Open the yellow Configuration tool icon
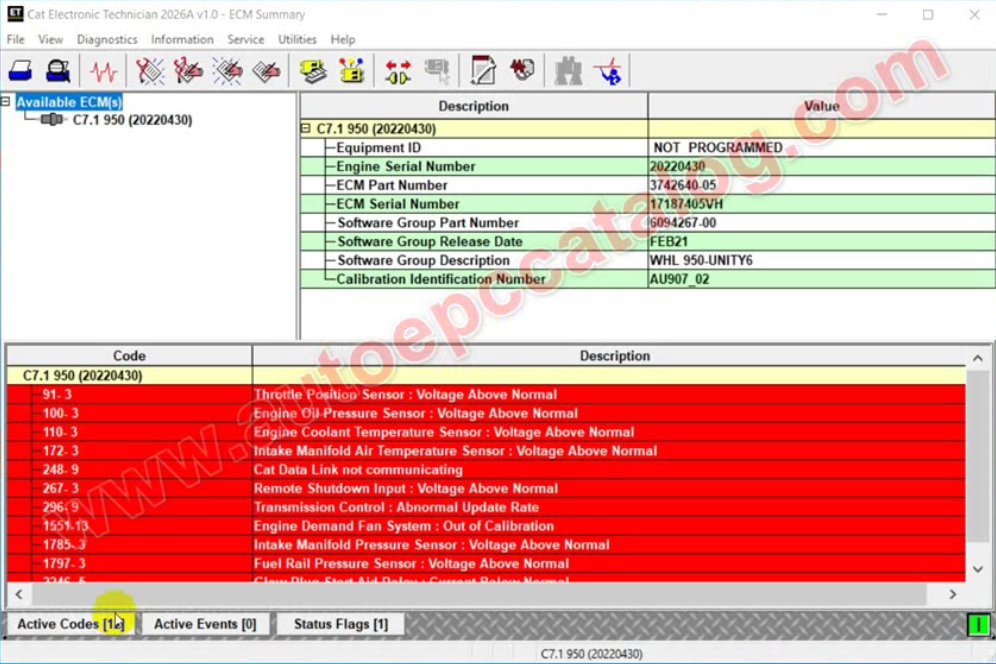 pos(351,72)
